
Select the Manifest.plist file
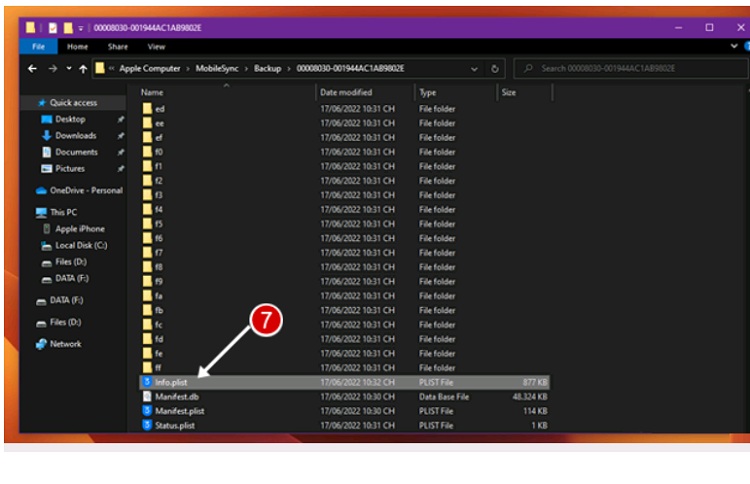[344, 411]
